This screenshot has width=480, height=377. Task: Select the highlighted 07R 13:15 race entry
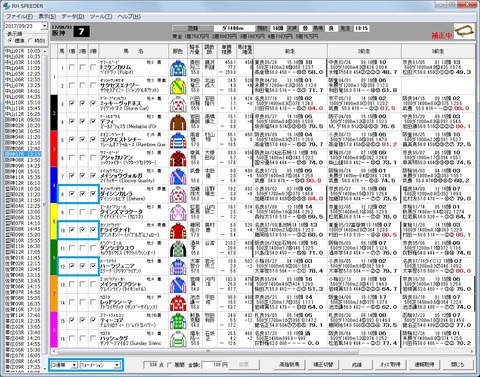click(22, 154)
